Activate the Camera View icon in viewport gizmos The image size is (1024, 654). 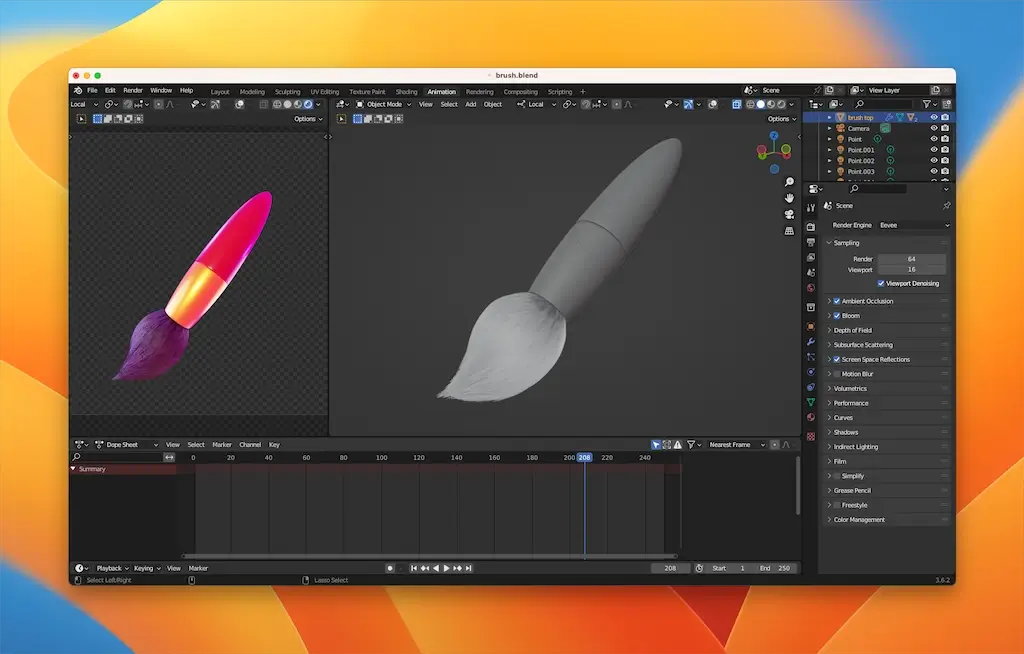click(789, 213)
